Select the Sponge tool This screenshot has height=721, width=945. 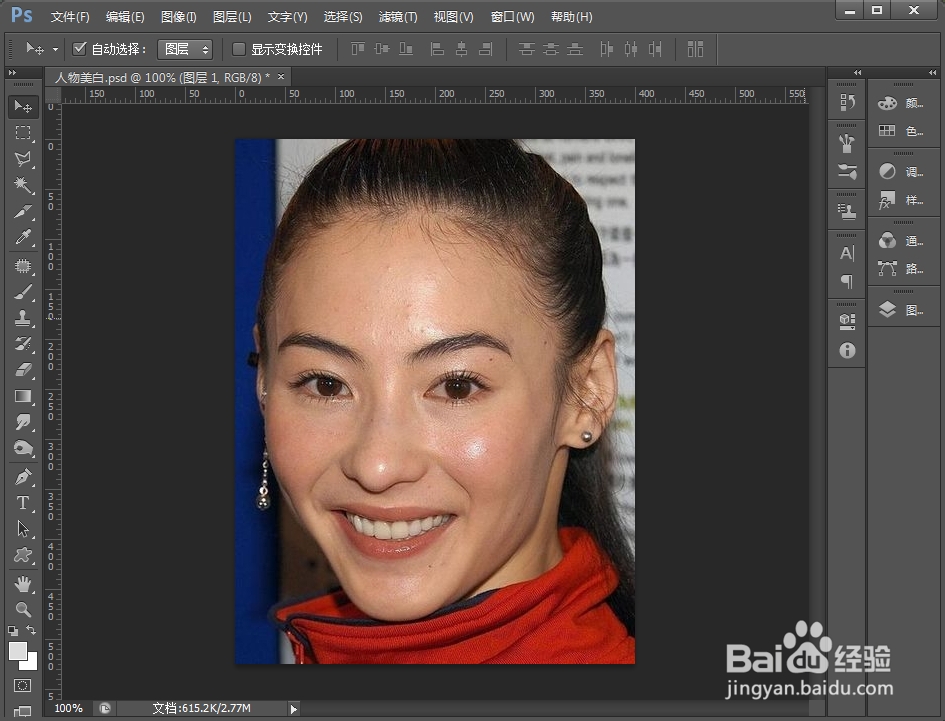click(23, 448)
